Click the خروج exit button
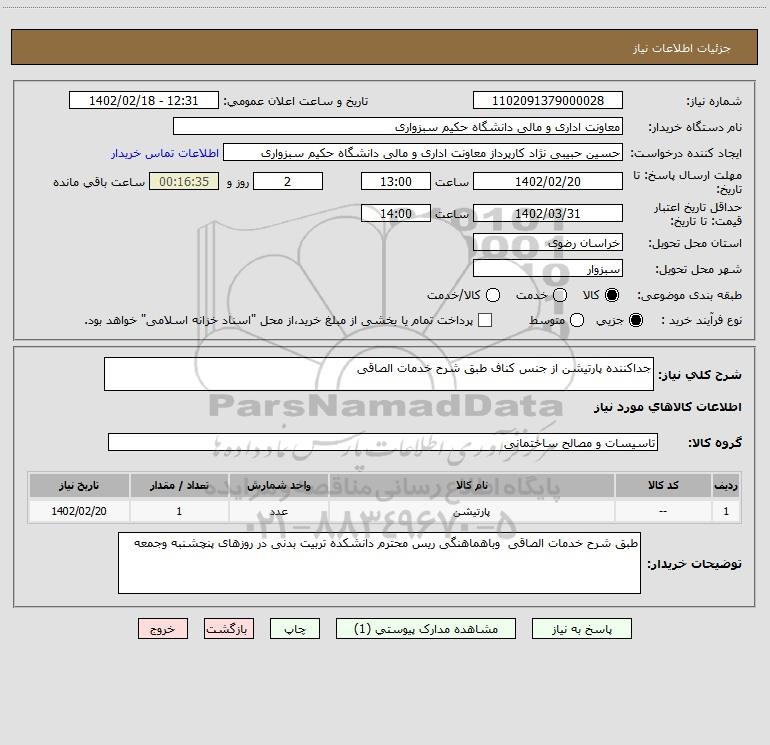The image size is (770, 745). pyautogui.click(x=163, y=629)
